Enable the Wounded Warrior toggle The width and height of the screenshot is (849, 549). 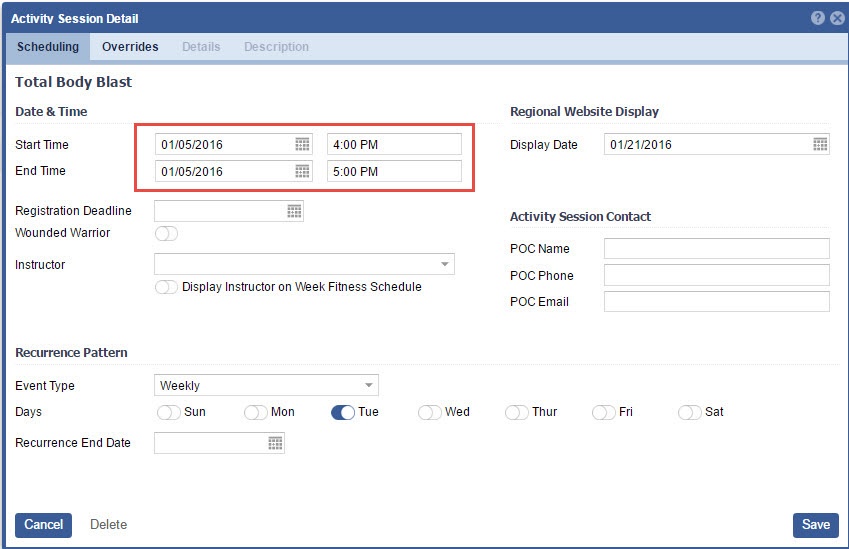pos(166,234)
